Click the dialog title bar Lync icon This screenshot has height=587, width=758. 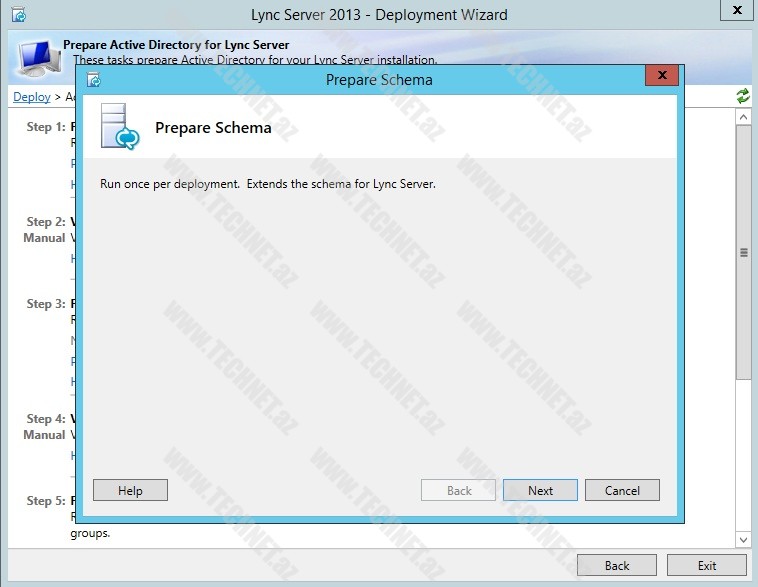(x=94, y=79)
